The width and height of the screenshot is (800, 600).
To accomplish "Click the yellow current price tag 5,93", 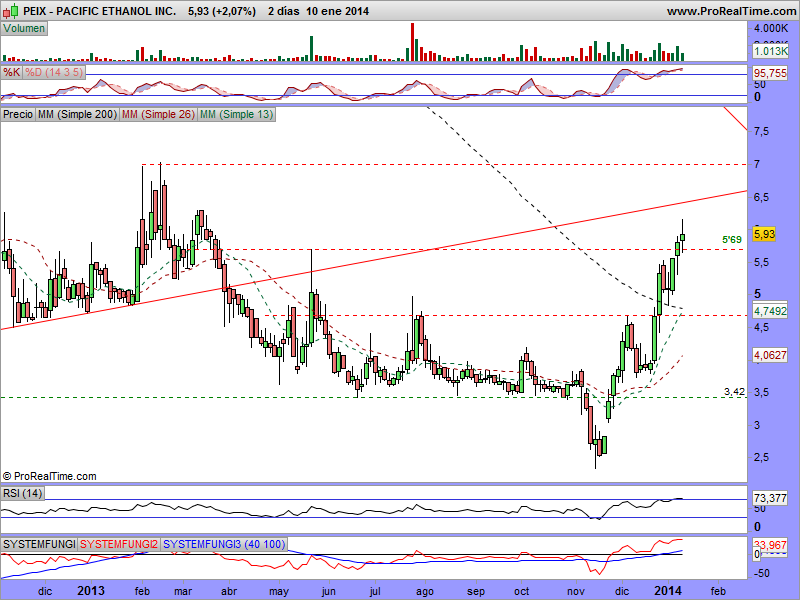I will tap(764, 234).
